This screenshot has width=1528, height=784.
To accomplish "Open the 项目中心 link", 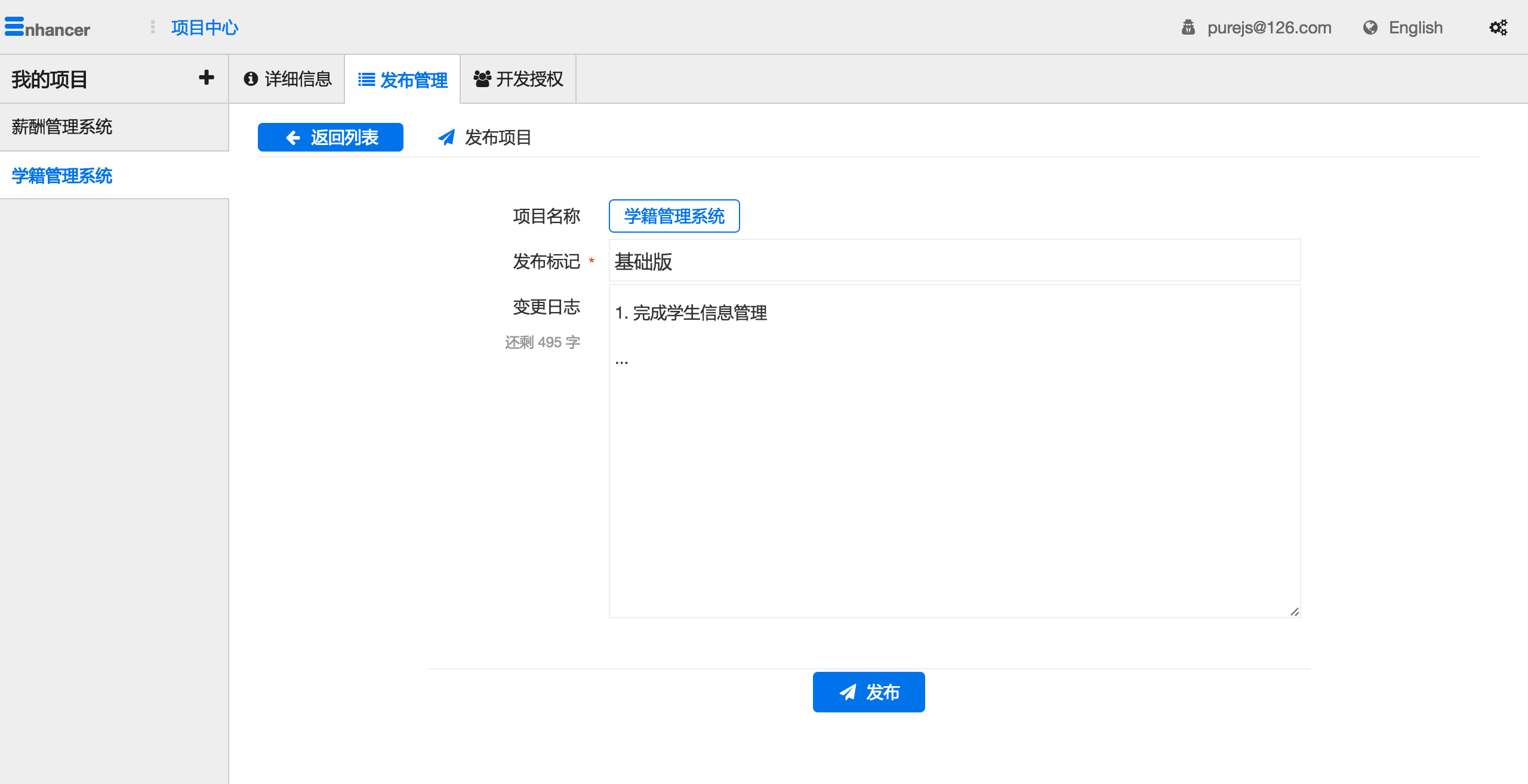I will pos(205,27).
